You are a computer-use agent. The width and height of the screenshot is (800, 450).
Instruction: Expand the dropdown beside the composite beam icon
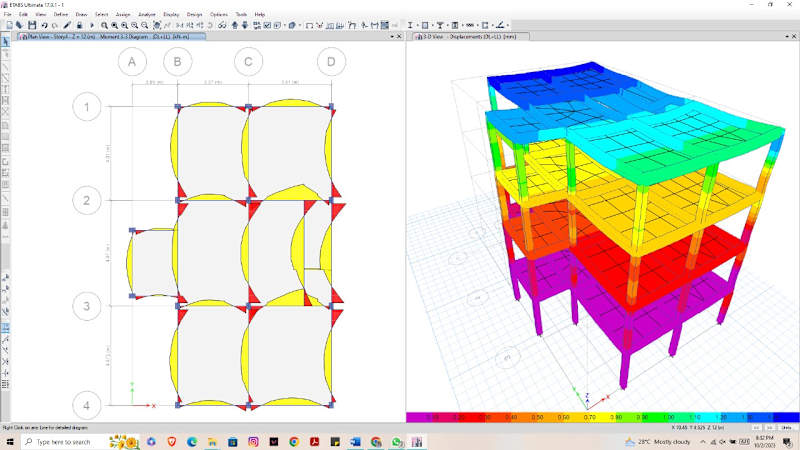[448, 25]
